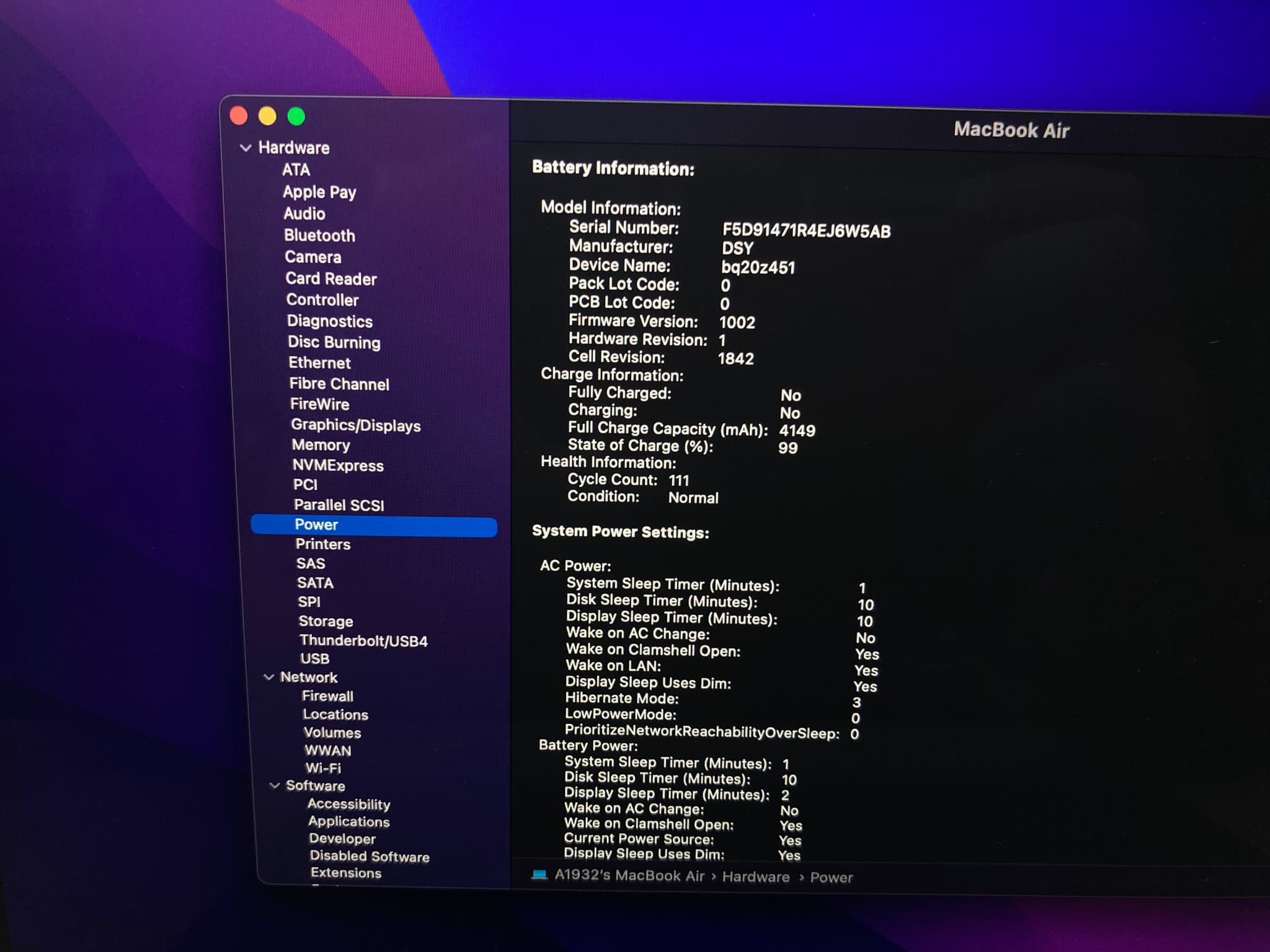Click the laptop icon in path bar

click(x=540, y=875)
